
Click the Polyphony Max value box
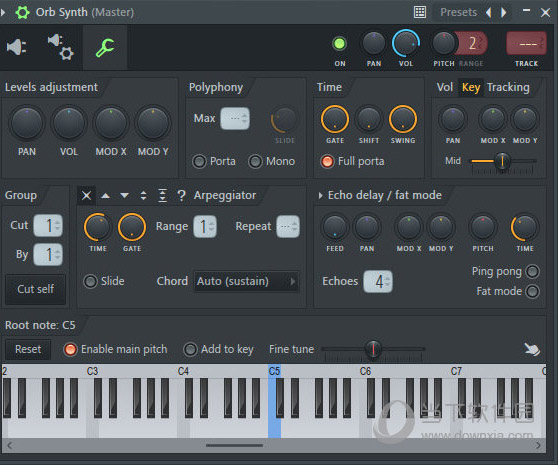coord(235,118)
